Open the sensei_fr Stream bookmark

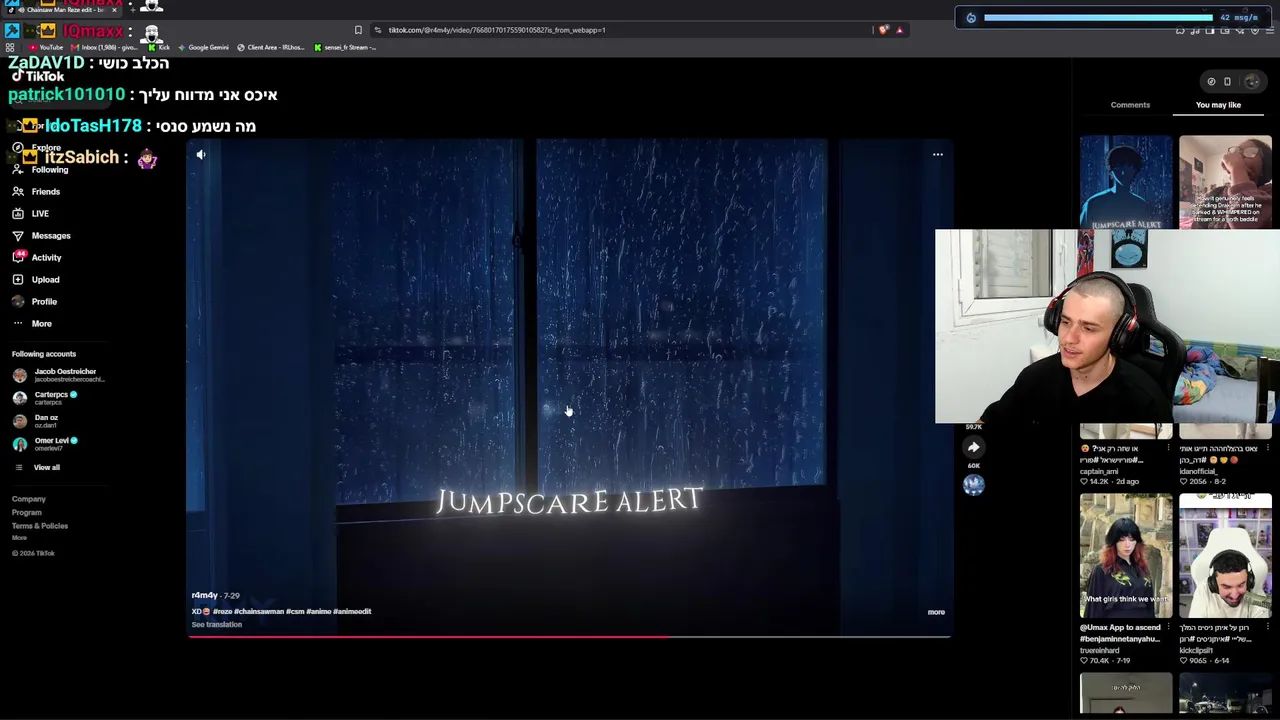(x=343, y=47)
